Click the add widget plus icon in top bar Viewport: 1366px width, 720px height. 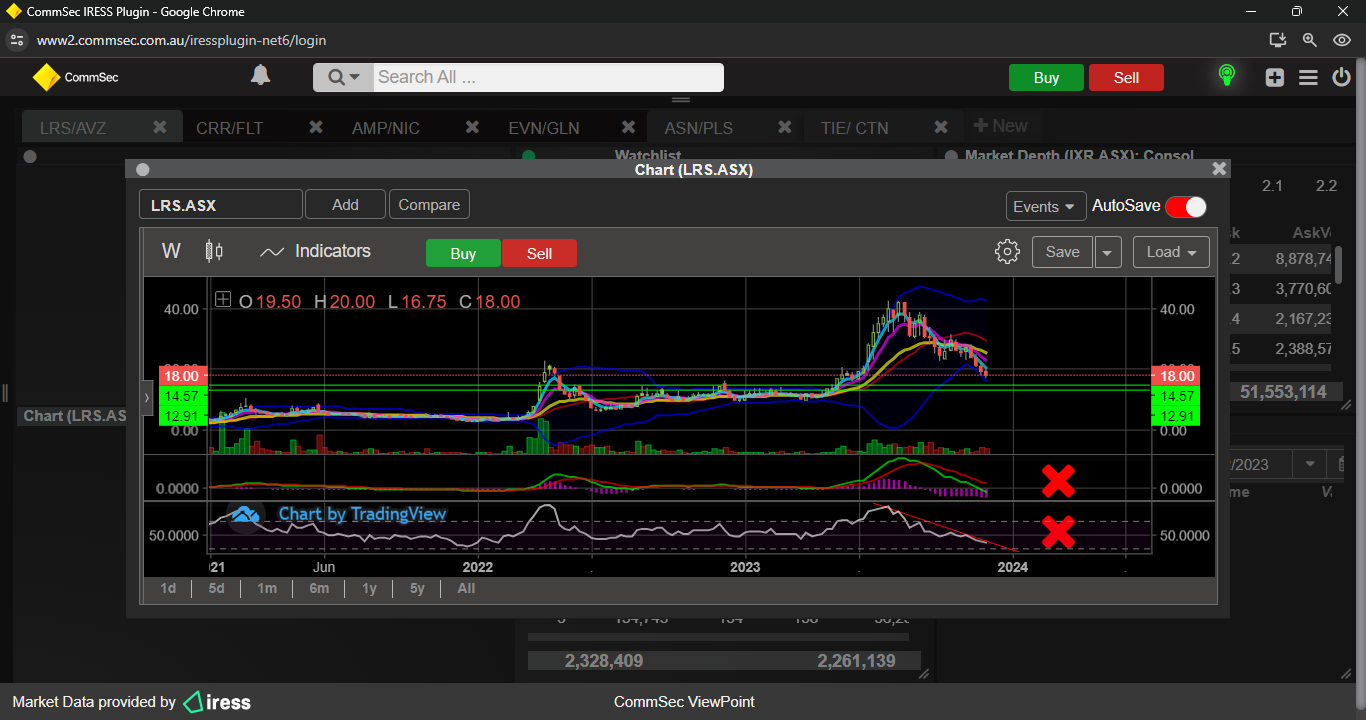coord(1274,77)
